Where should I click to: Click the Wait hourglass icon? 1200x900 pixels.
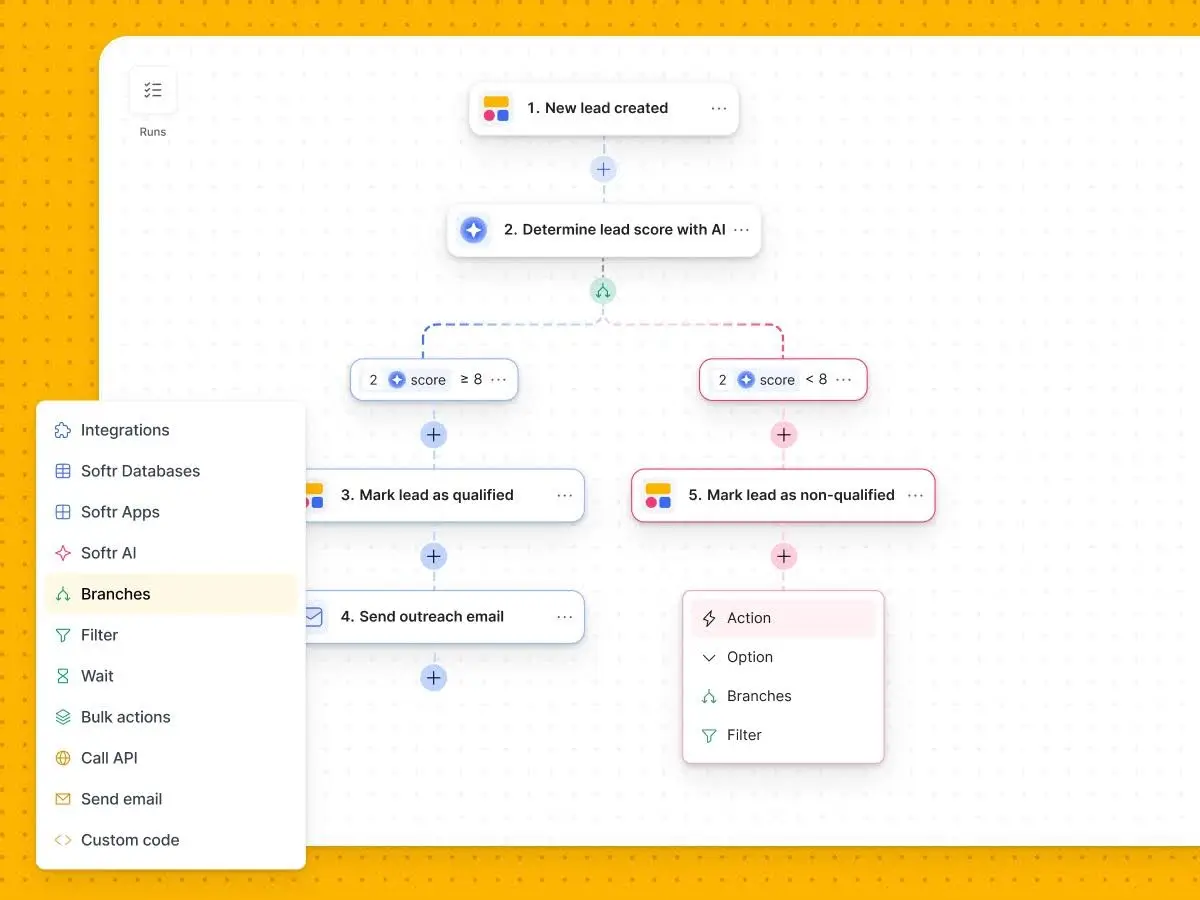point(61,676)
